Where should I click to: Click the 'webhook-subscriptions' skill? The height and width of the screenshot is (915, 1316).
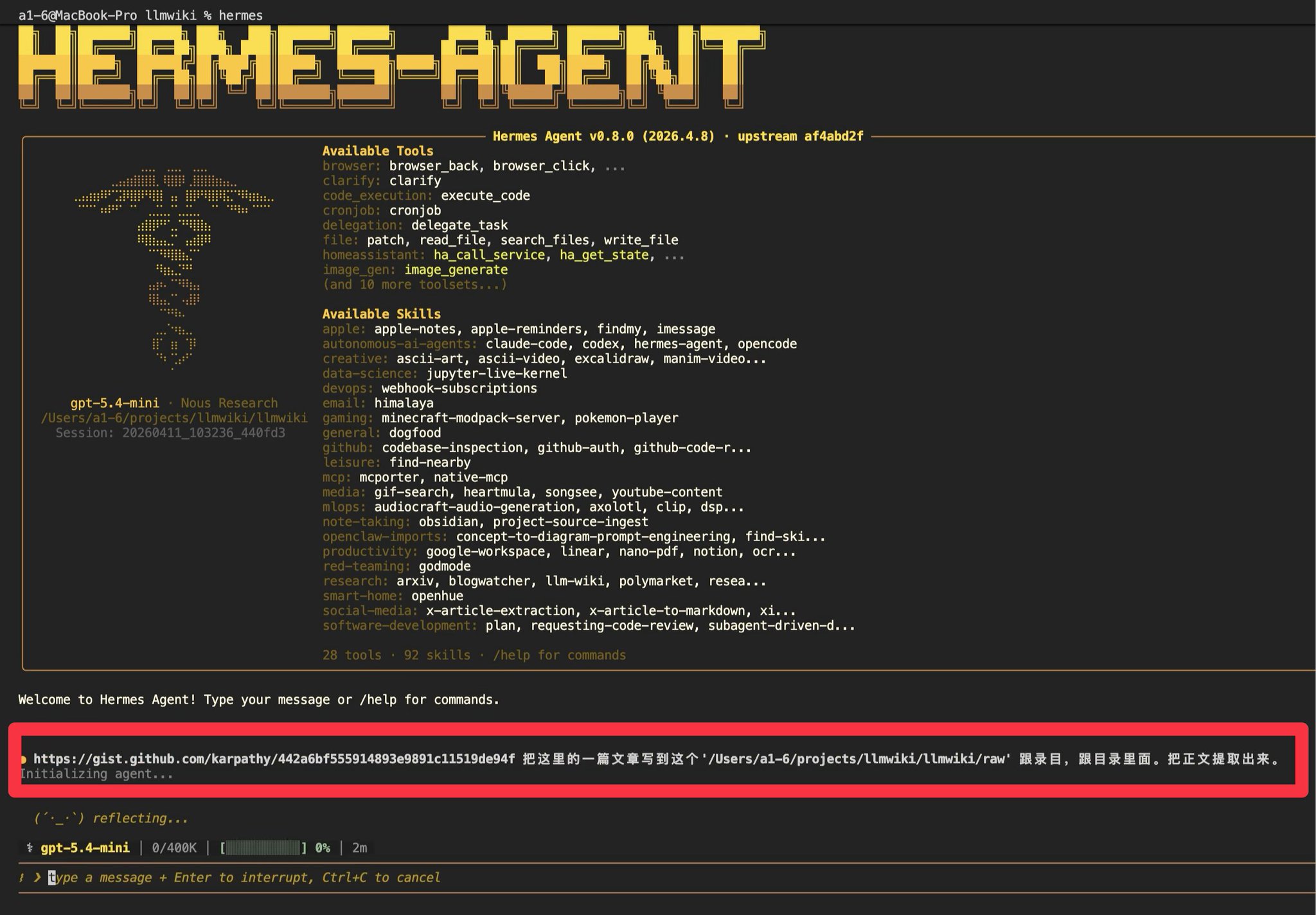click(x=459, y=388)
